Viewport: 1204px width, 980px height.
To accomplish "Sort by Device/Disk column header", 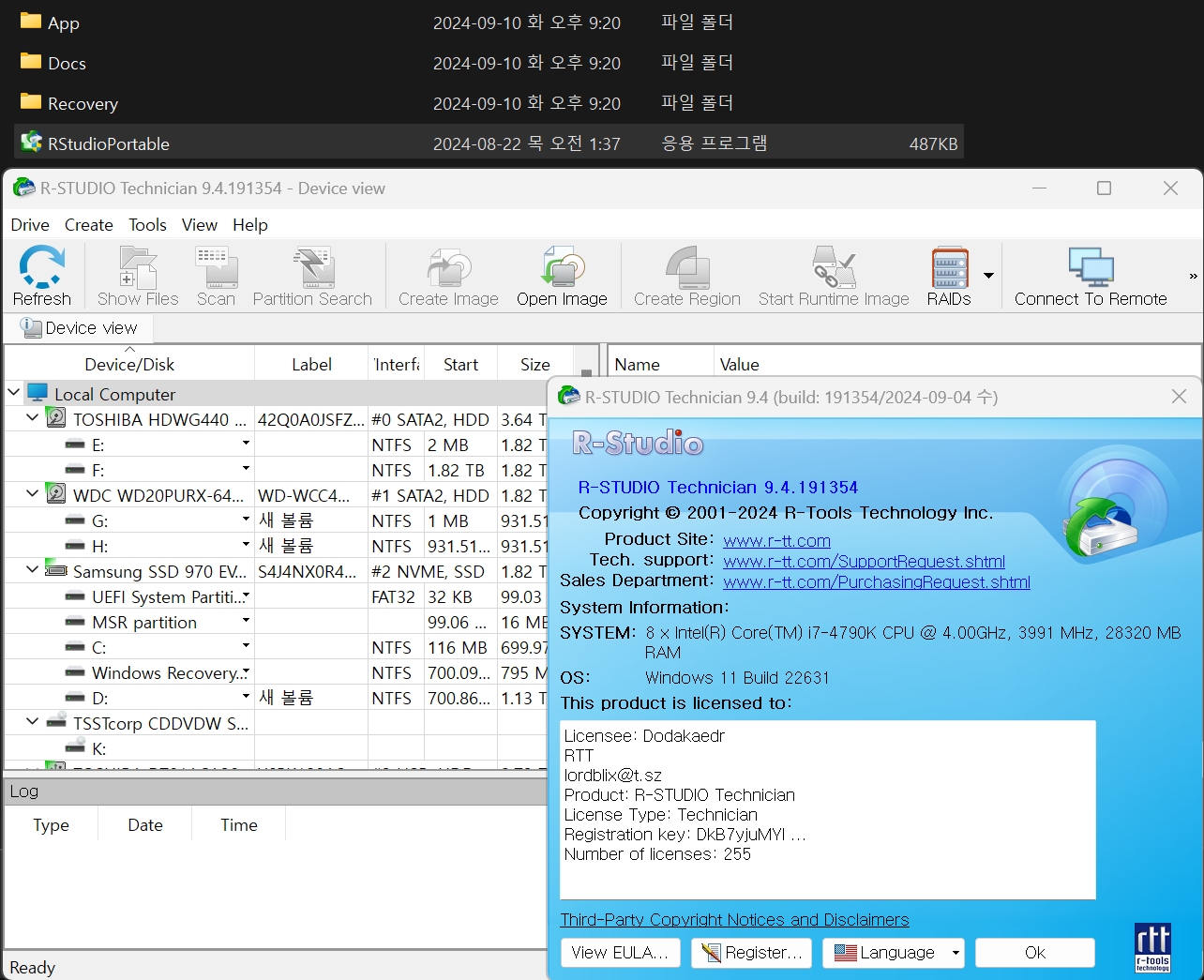I will coord(129,364).
